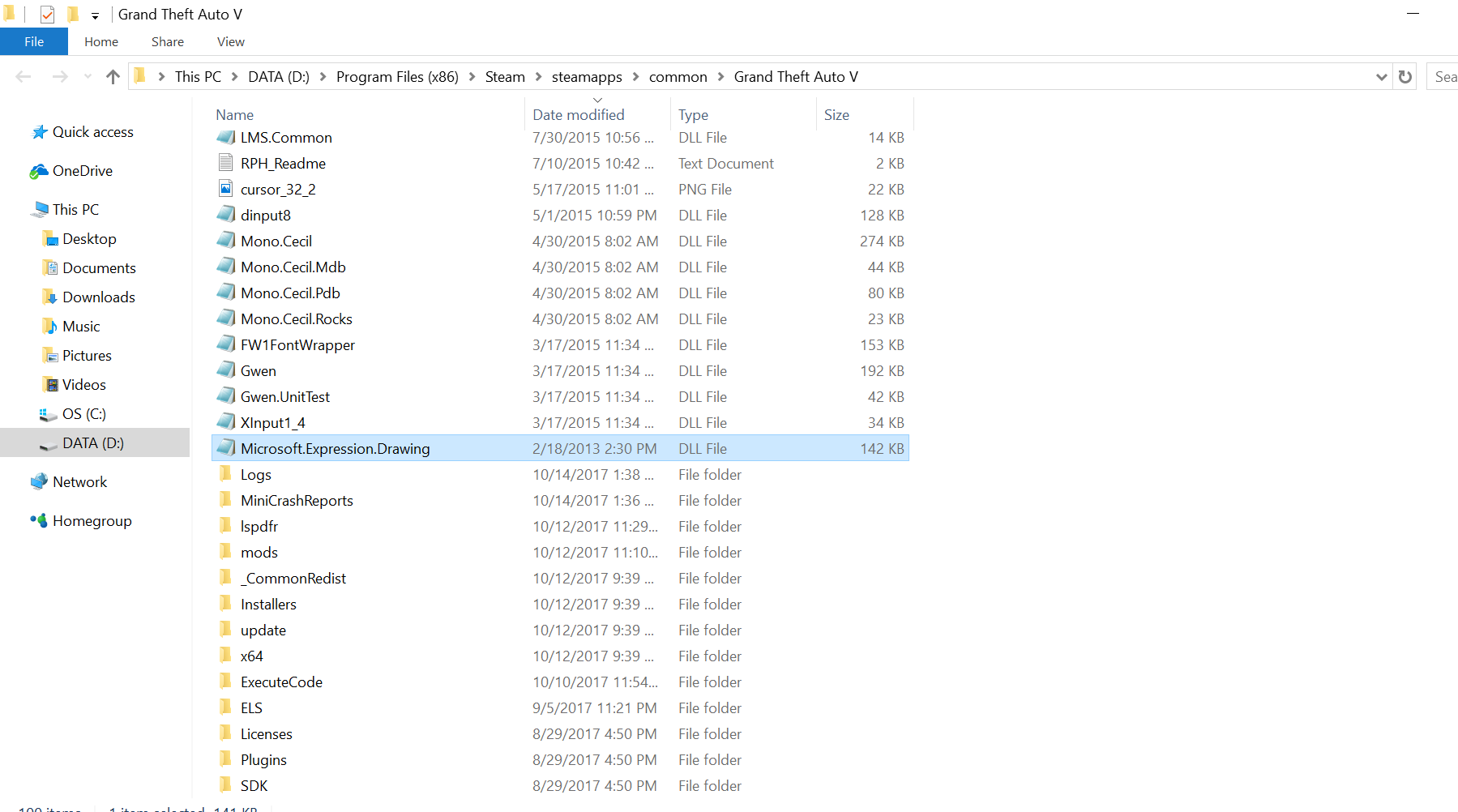
Task: Go back with the Back arrow
Action: click(24, 77)
